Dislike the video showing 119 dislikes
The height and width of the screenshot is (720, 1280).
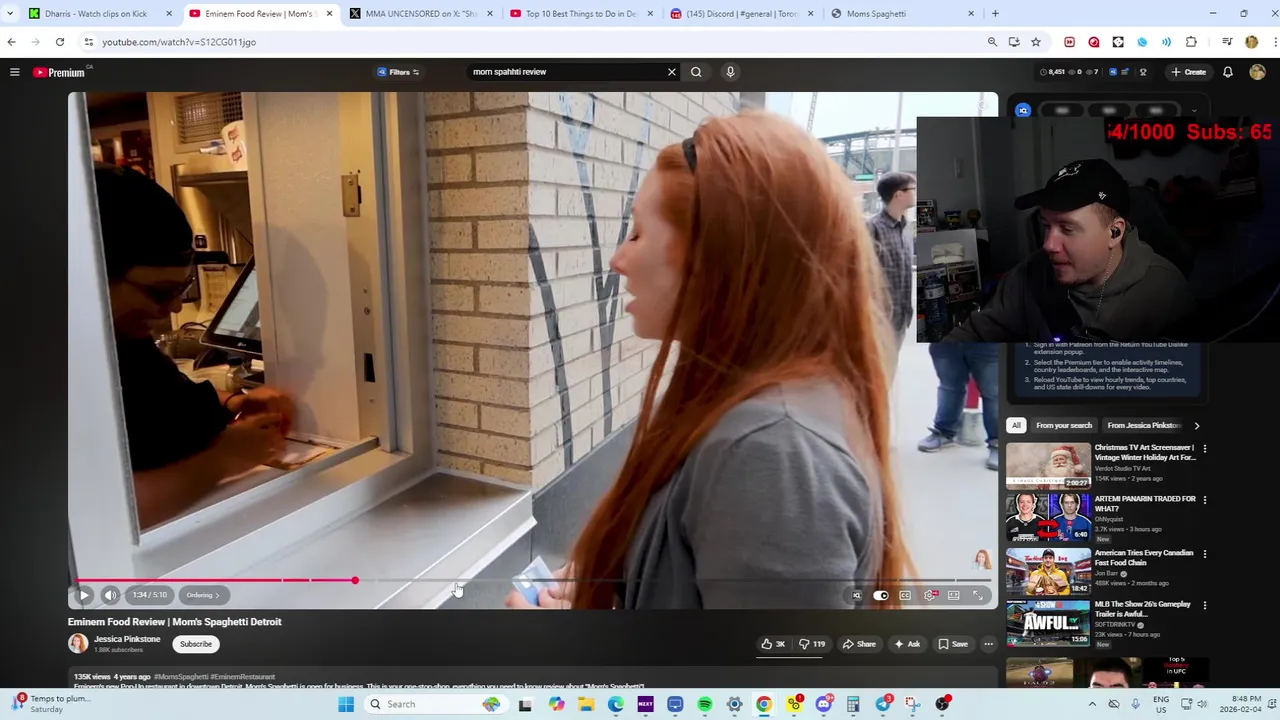(x=812, y=644)
